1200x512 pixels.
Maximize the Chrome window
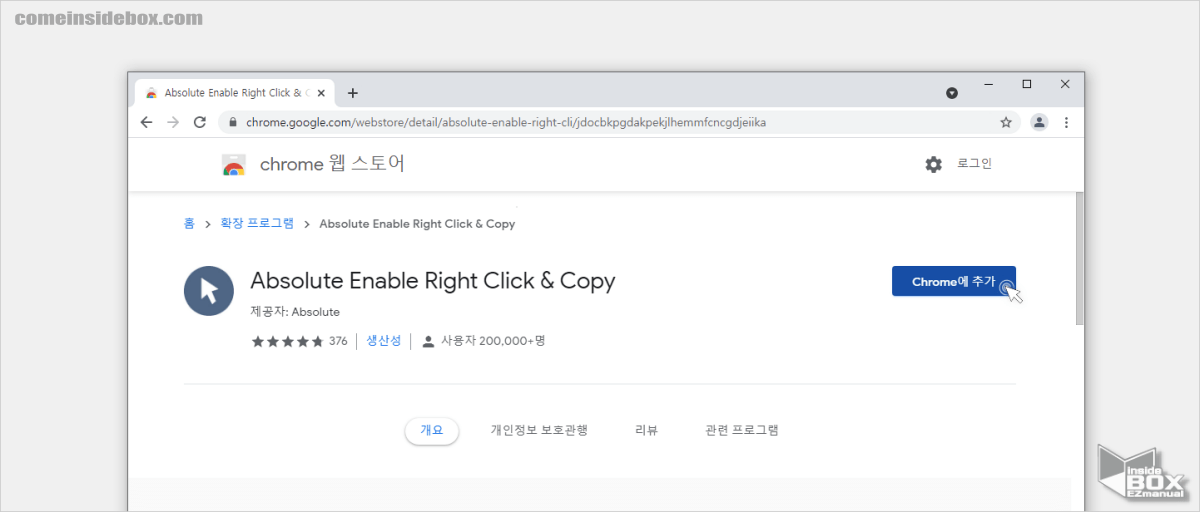point(1026,85)
